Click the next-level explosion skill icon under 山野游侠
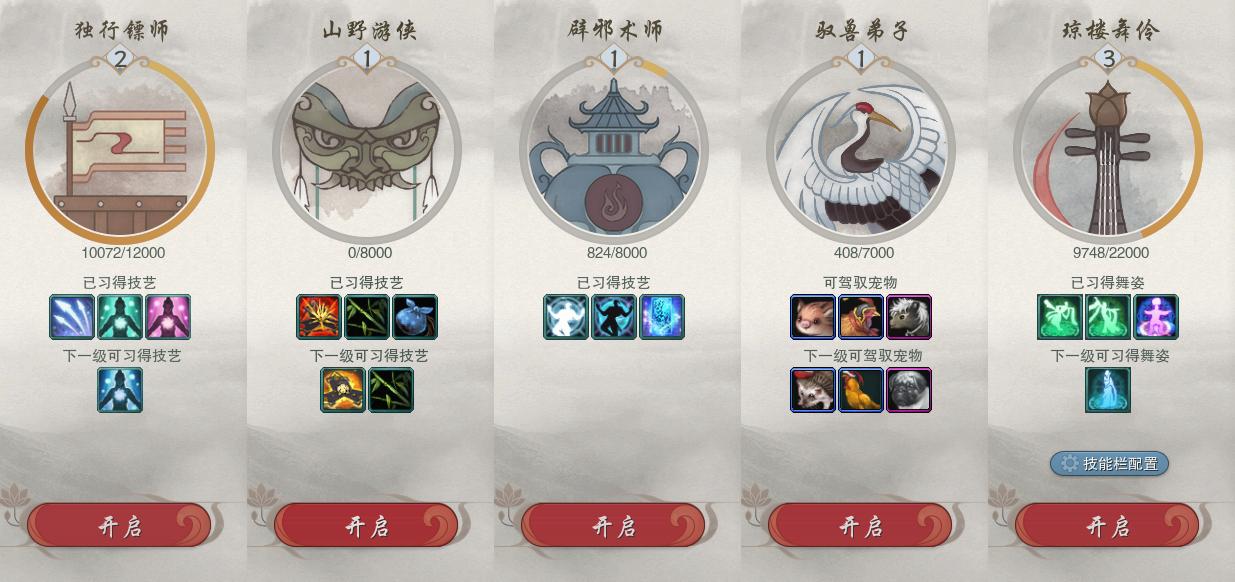The height and width of the screenshot is (582, 1235). (x=343, y=390)
